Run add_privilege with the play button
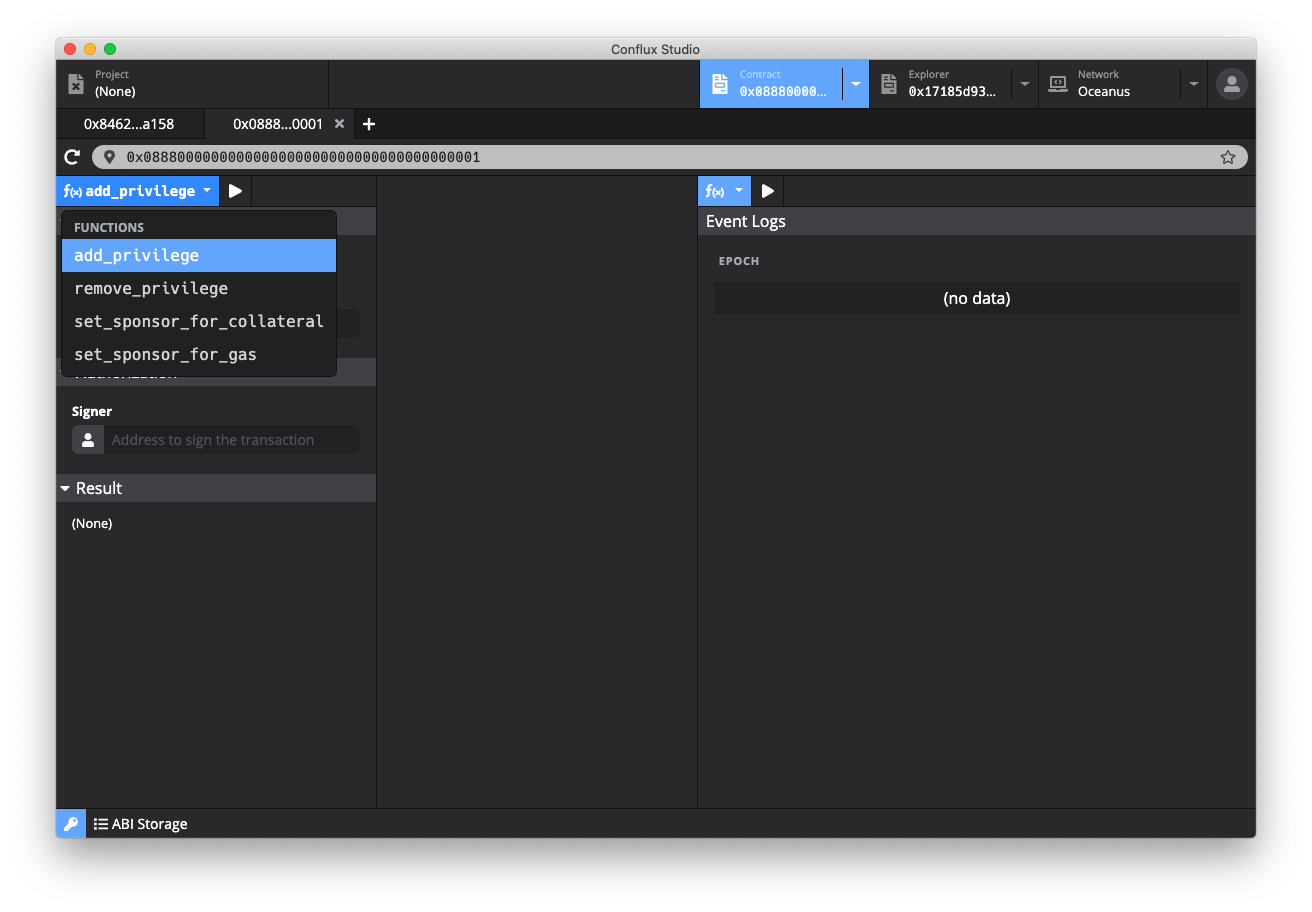This screenshot has width=1312, height=912. (235, 191)
